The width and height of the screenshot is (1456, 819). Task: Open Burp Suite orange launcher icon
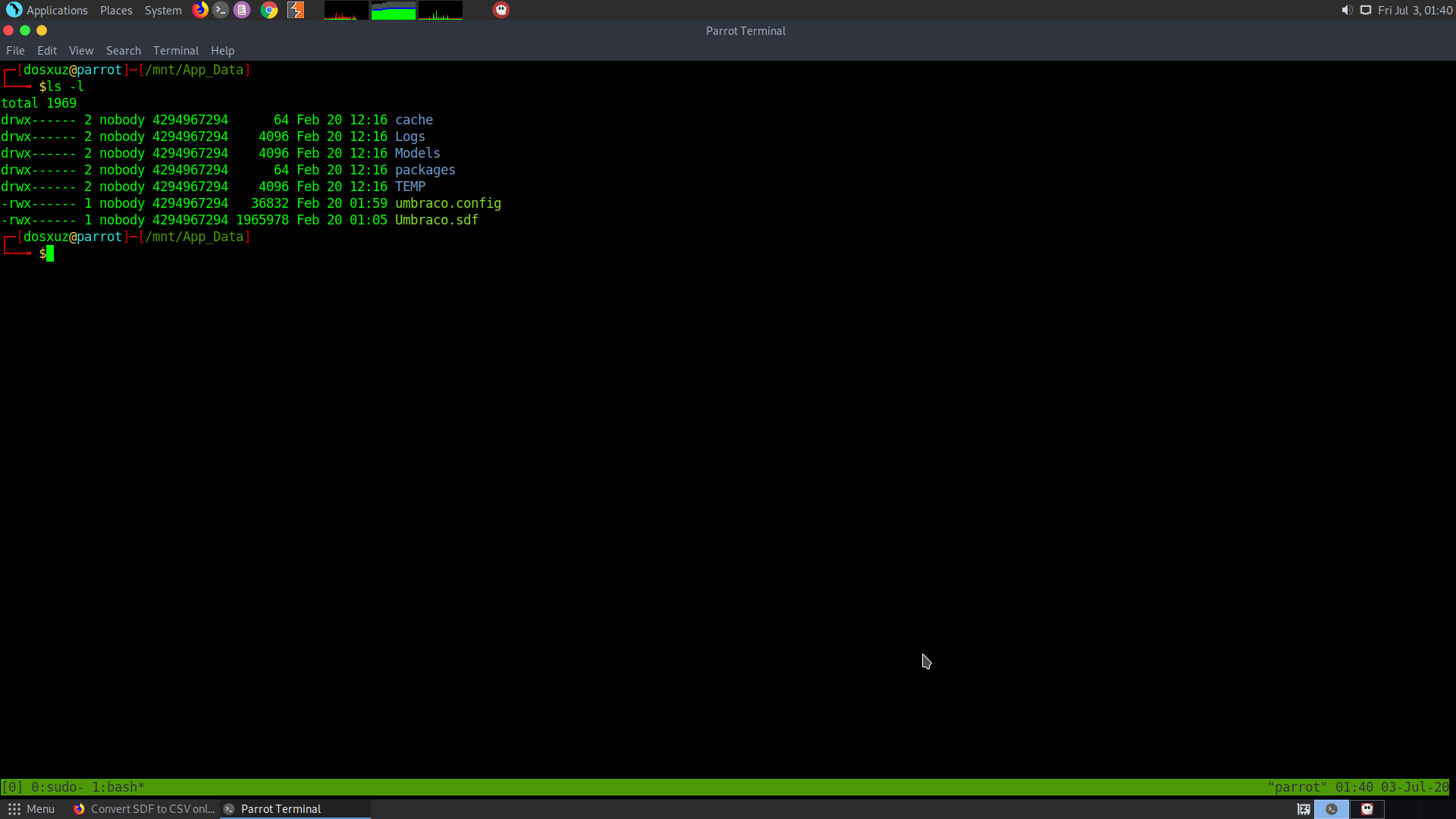click(x=296, y=10)
